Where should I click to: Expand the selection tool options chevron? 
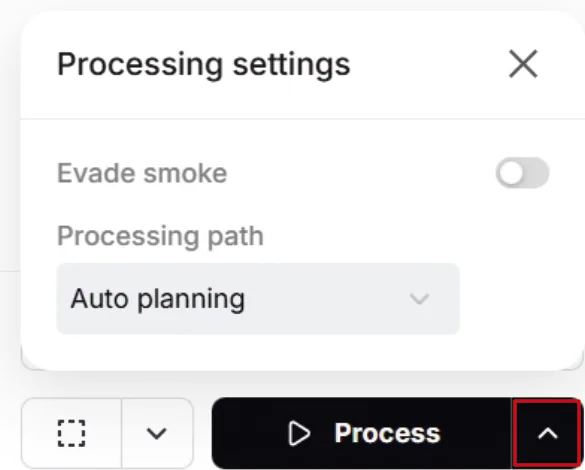click(x=157, y=433)
